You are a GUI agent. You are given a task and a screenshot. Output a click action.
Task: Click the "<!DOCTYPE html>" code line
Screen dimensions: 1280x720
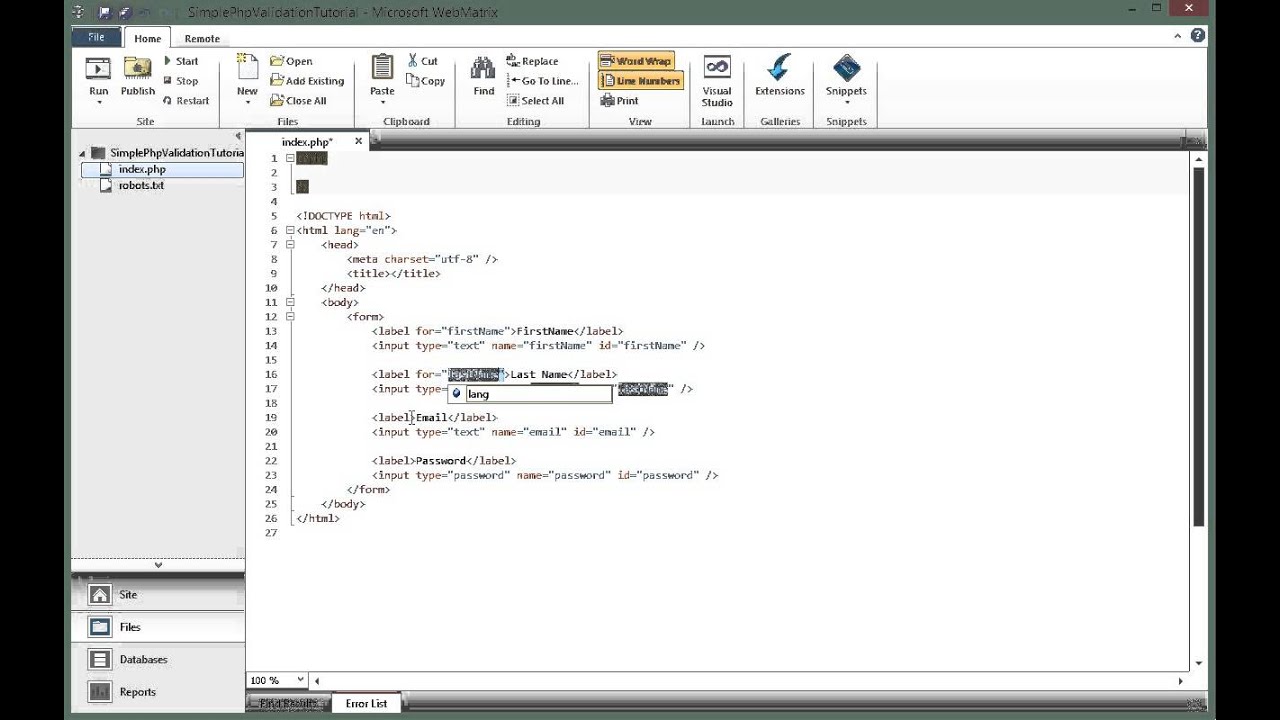click(x=343, y=216)
